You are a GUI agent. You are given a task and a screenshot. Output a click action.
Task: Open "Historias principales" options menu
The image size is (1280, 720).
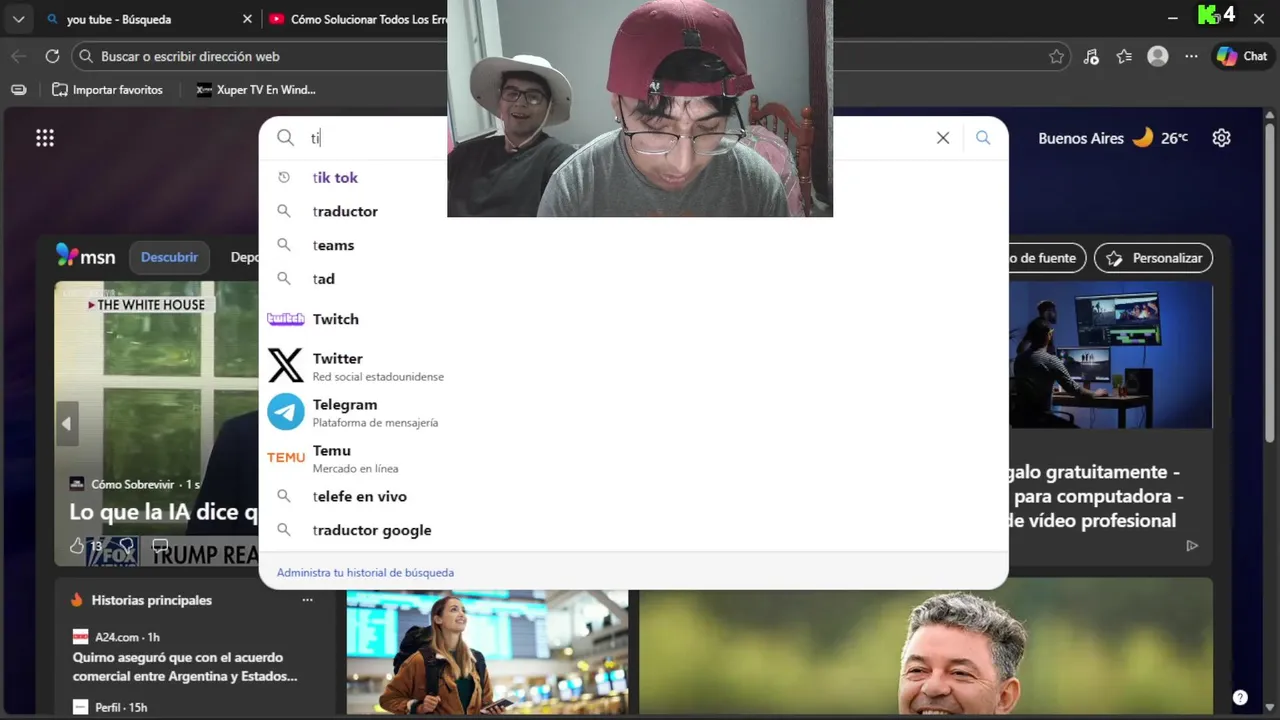click(x=307, y=600)
